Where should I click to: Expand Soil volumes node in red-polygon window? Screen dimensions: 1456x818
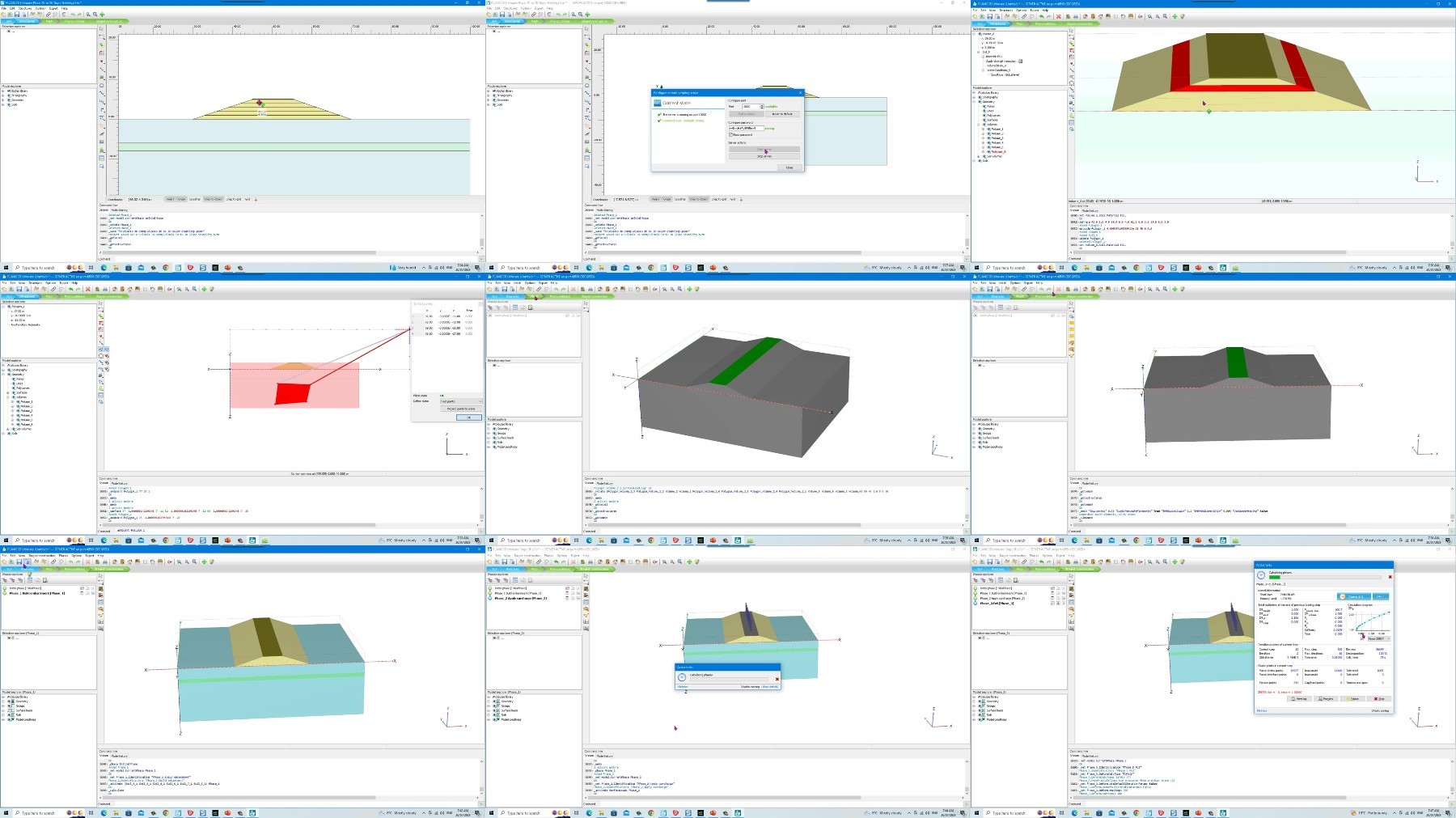coord(8,429)
